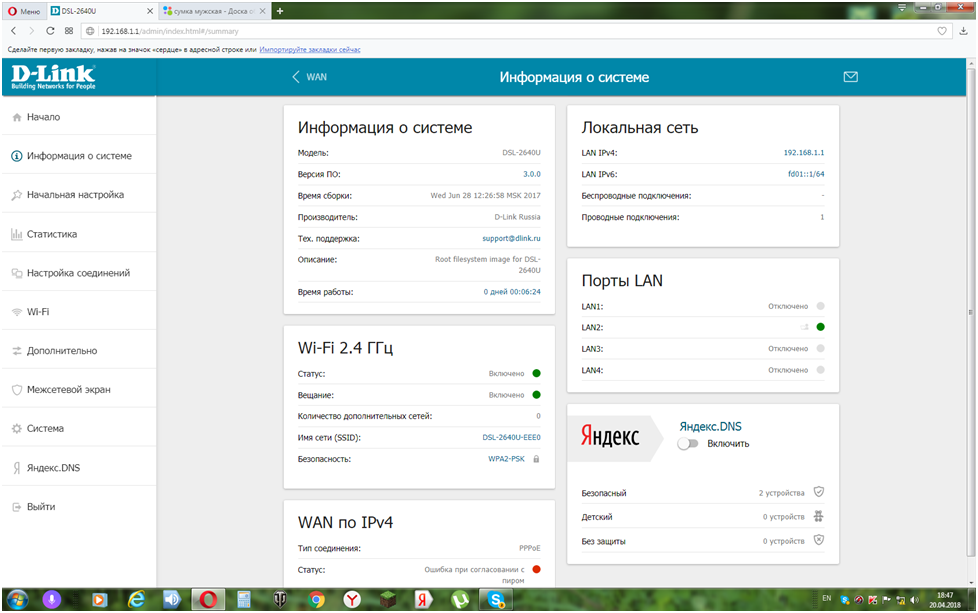Open Межсетевой экран sidebar item
This screenshot has width=978, height=613.
68,390
